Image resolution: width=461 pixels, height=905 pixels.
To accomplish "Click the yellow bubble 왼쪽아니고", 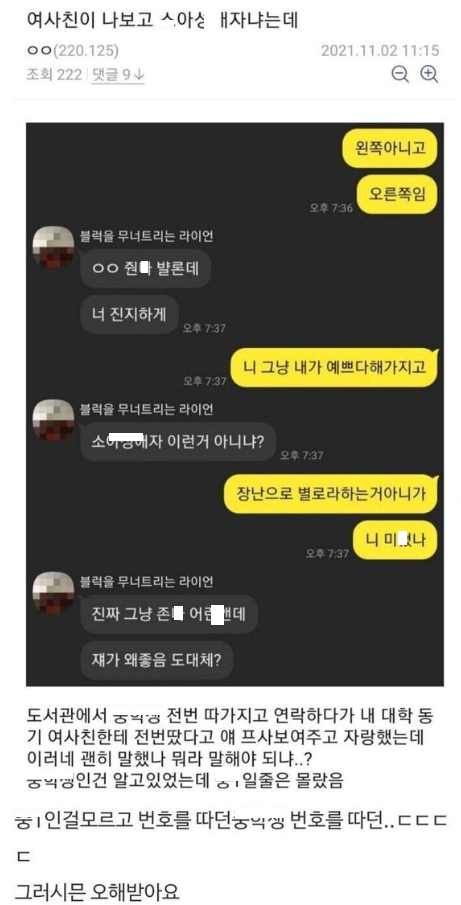I will point(389,148).
